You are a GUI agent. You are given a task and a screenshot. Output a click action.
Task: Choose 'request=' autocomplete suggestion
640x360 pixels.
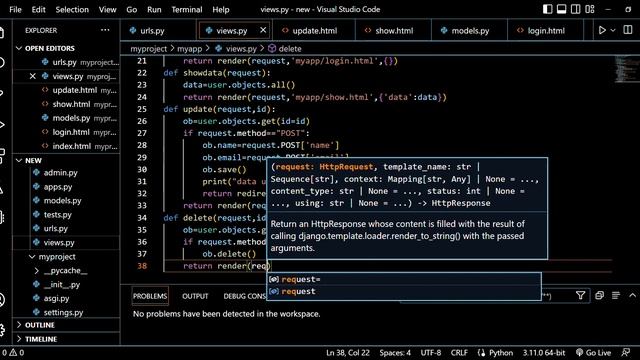(404, 279)
